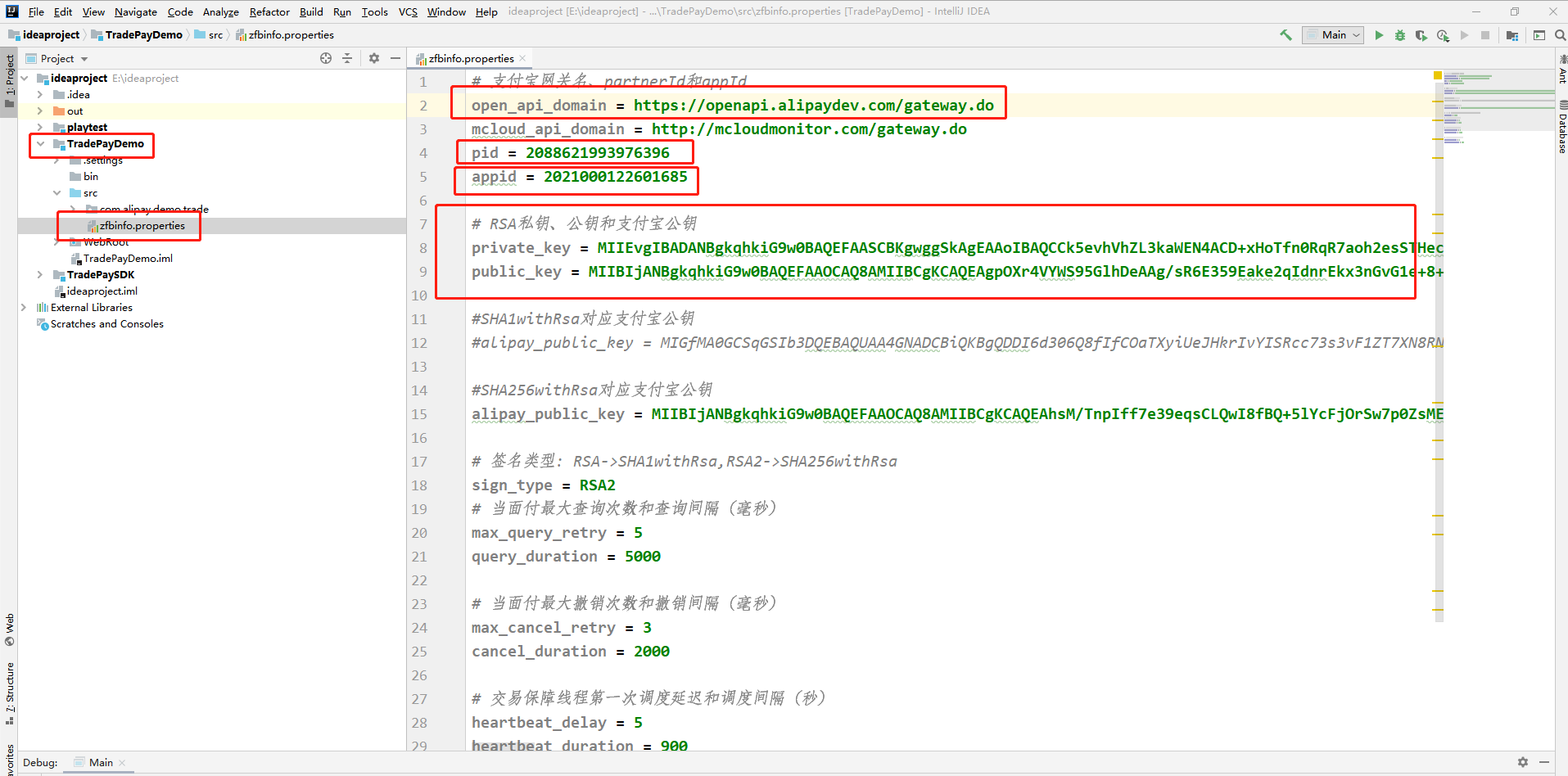Expand the .idea folder
Viewport: 1568px width, 776px height.
click(x=40, y=95)
